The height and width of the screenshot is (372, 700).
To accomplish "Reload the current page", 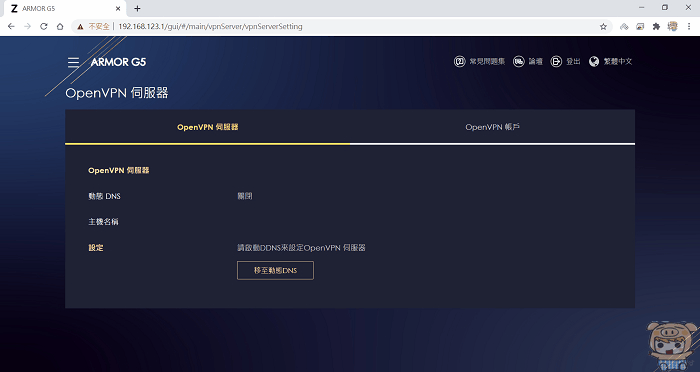I will pyautogui.click(x=43, y=26).
